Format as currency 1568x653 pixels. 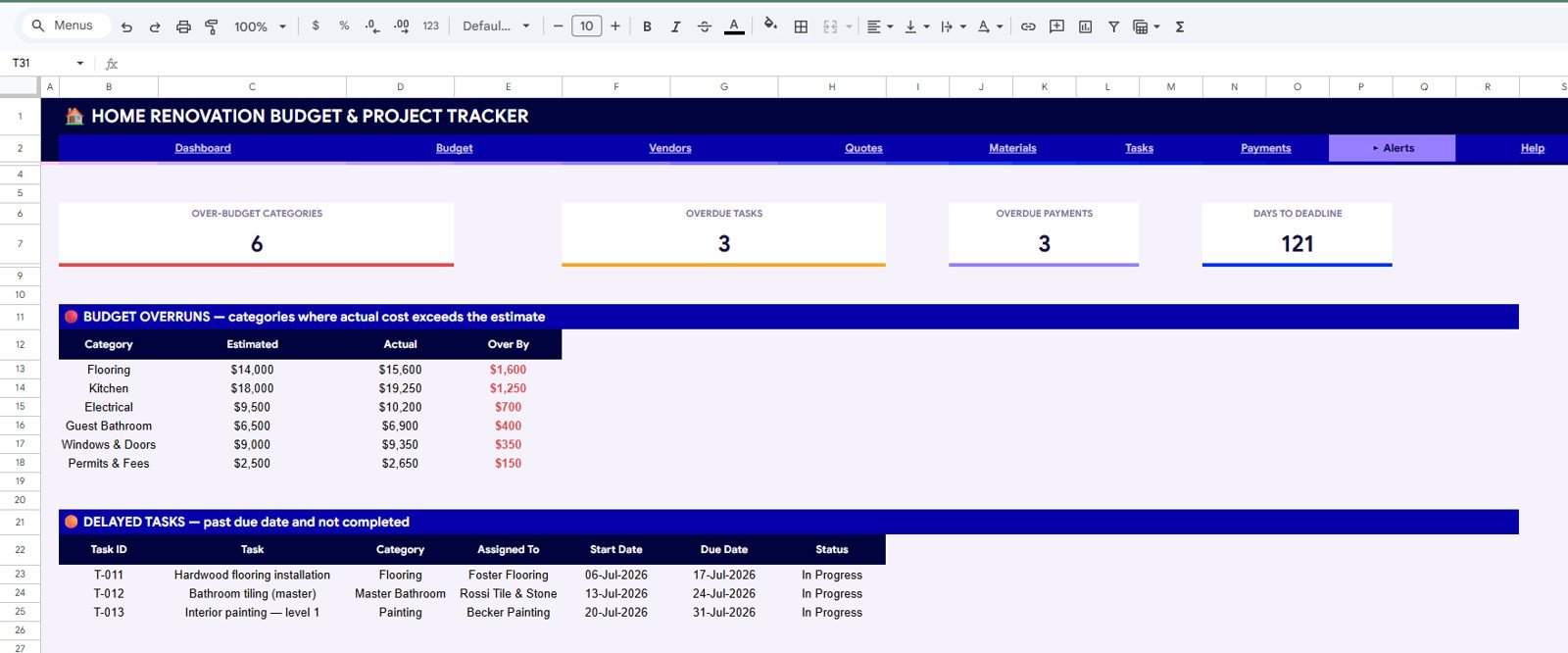(316, 26)
